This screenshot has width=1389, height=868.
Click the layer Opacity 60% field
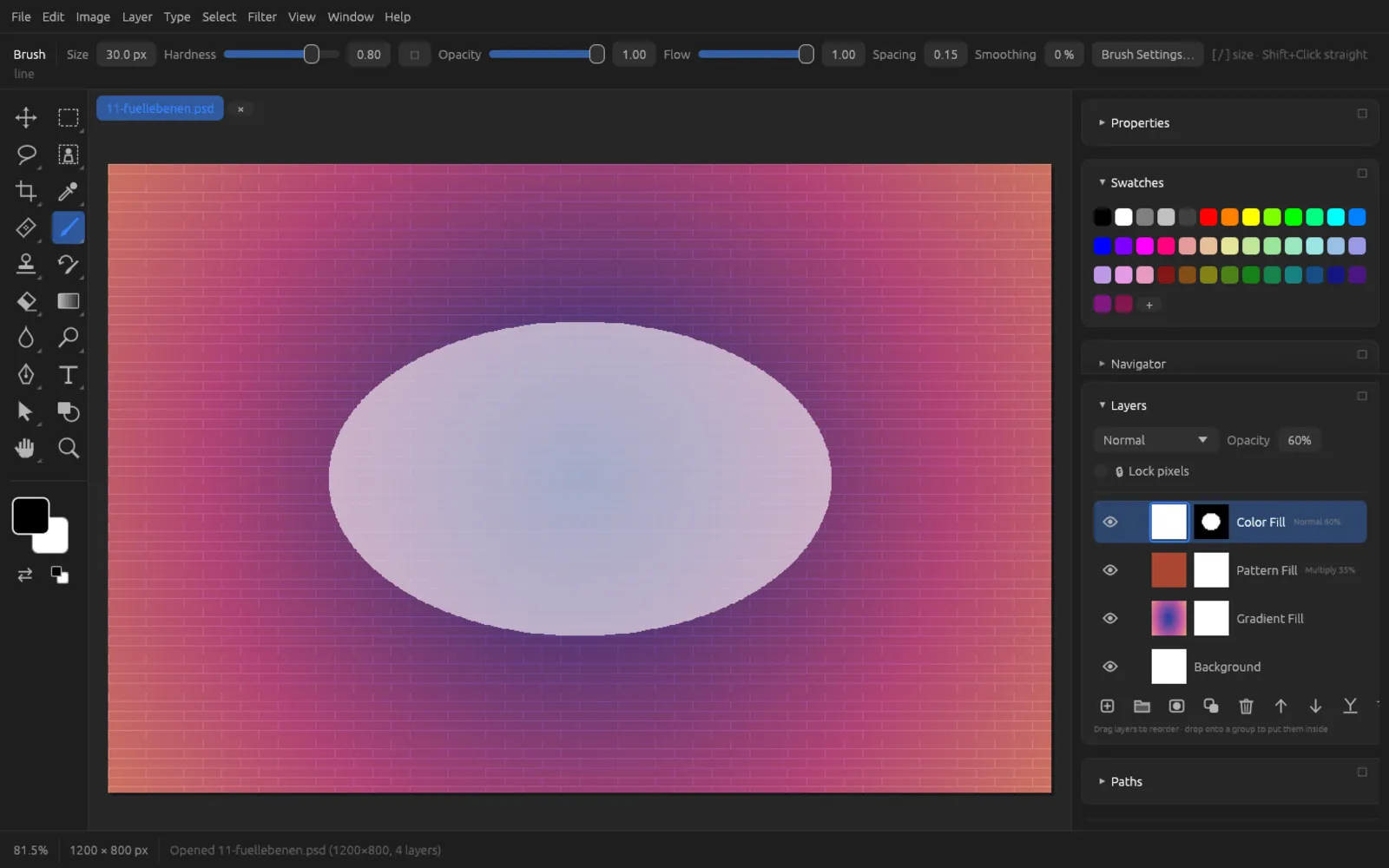pyautogui.click(x=1300, y=440)
